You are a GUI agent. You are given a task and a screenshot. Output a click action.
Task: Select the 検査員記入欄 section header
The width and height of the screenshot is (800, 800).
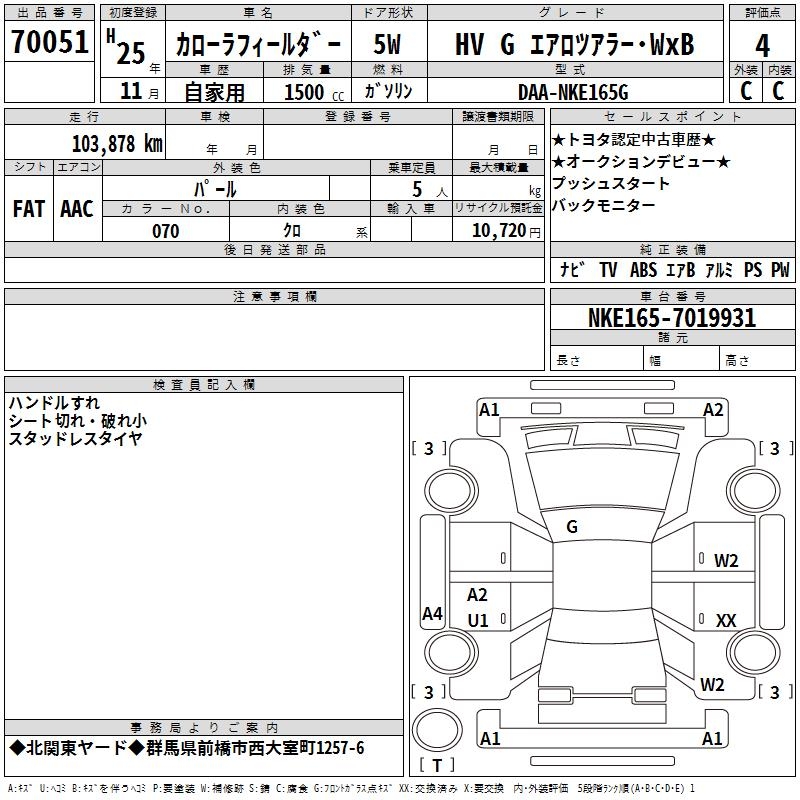[204, 385]
